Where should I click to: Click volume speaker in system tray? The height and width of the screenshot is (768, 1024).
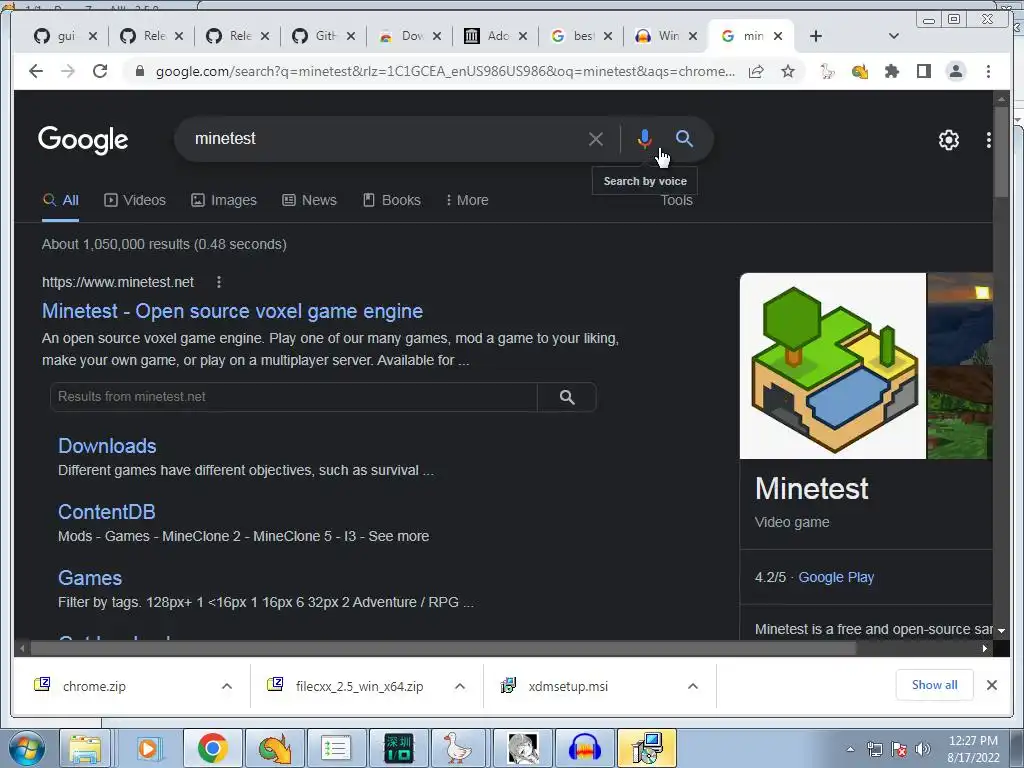coord(922,749)
